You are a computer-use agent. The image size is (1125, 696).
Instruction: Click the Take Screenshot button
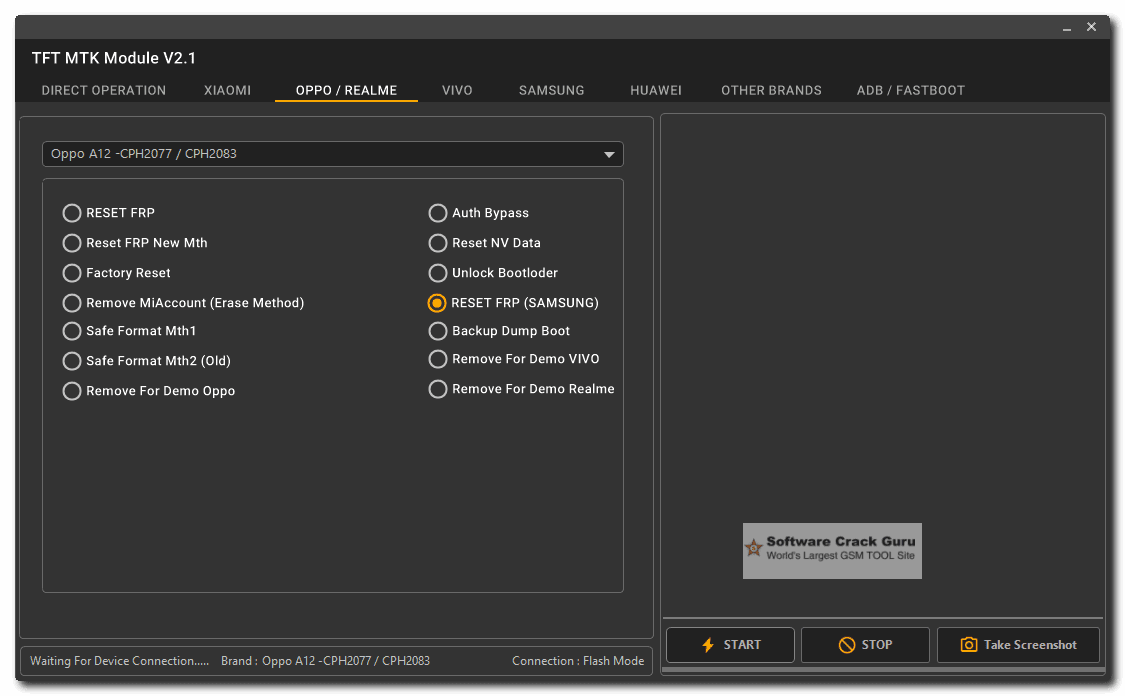[x=1018, y=645]
